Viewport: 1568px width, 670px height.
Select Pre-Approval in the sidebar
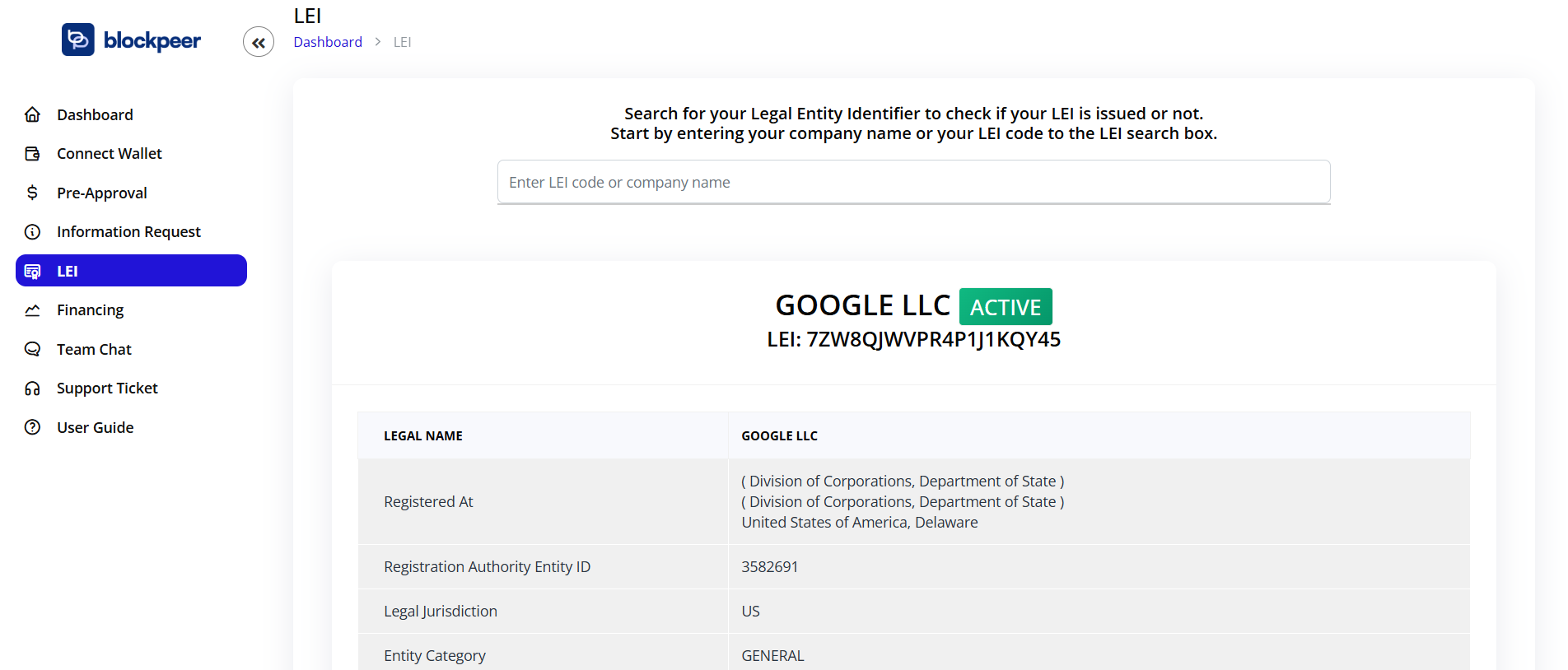pyautogui.click(x=101, y=193)
